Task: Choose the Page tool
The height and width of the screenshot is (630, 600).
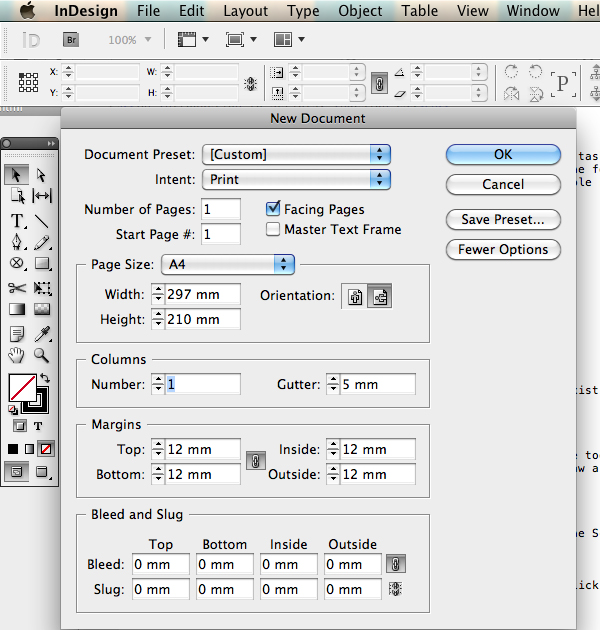Action: tap(17, 196)
